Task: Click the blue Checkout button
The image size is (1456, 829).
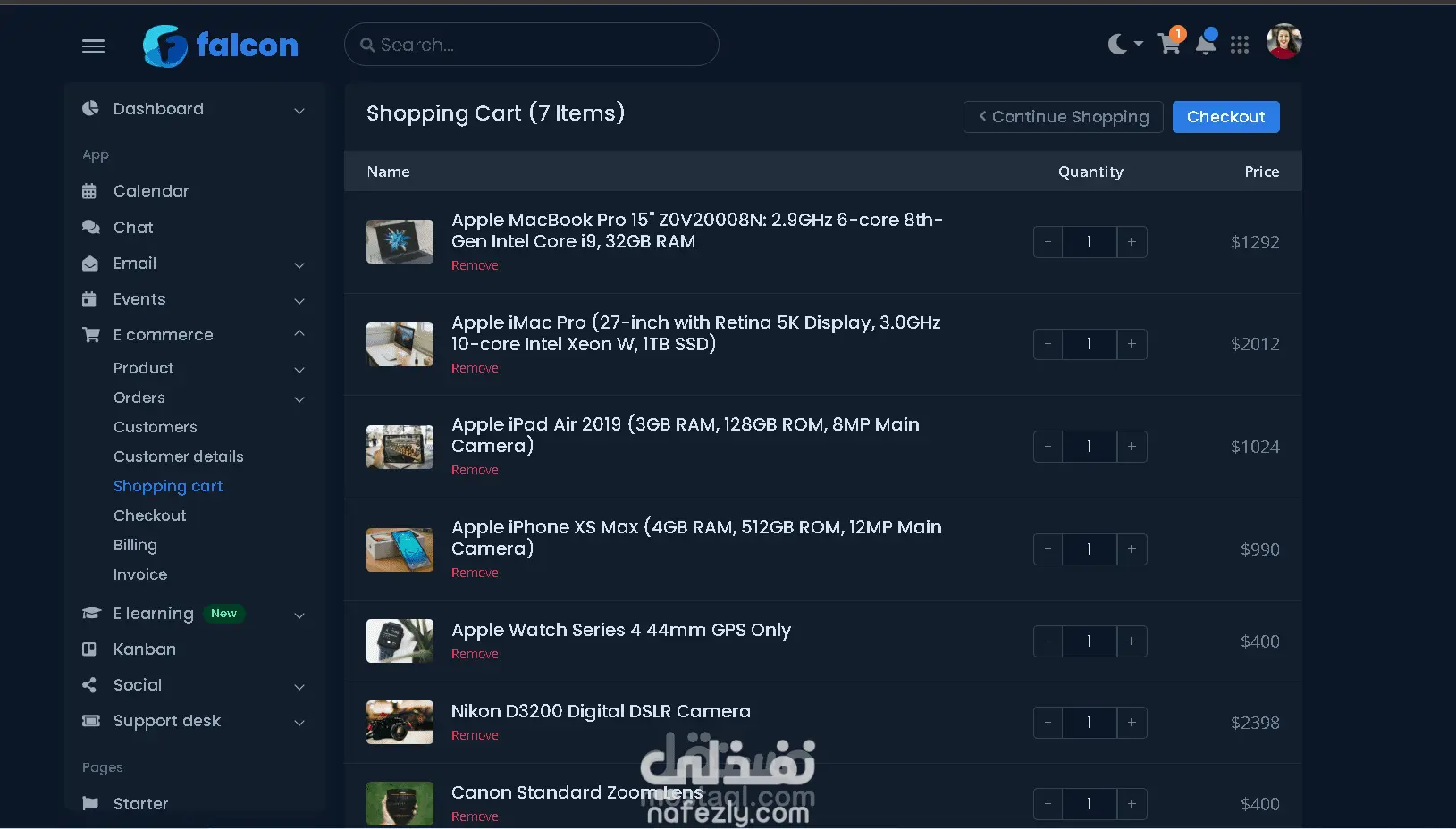Action: 1226,117
